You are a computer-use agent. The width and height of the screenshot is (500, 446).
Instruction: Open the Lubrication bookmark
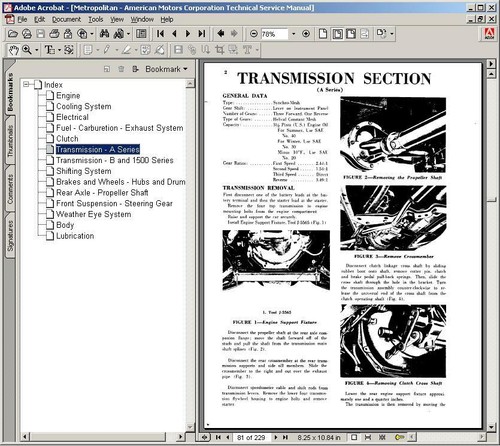point(75,236)
